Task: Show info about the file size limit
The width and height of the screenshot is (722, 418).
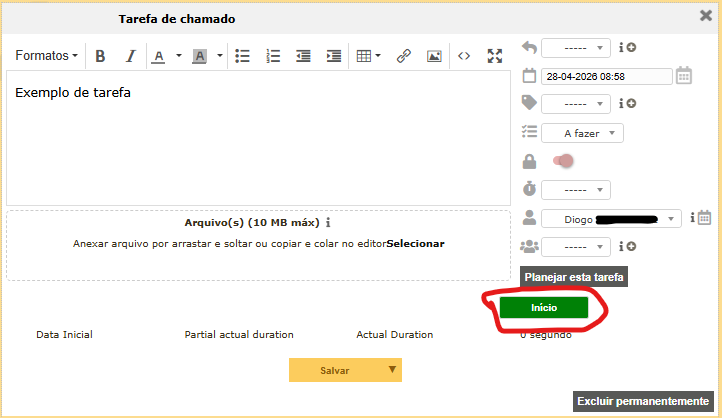Action: [328, 223]
